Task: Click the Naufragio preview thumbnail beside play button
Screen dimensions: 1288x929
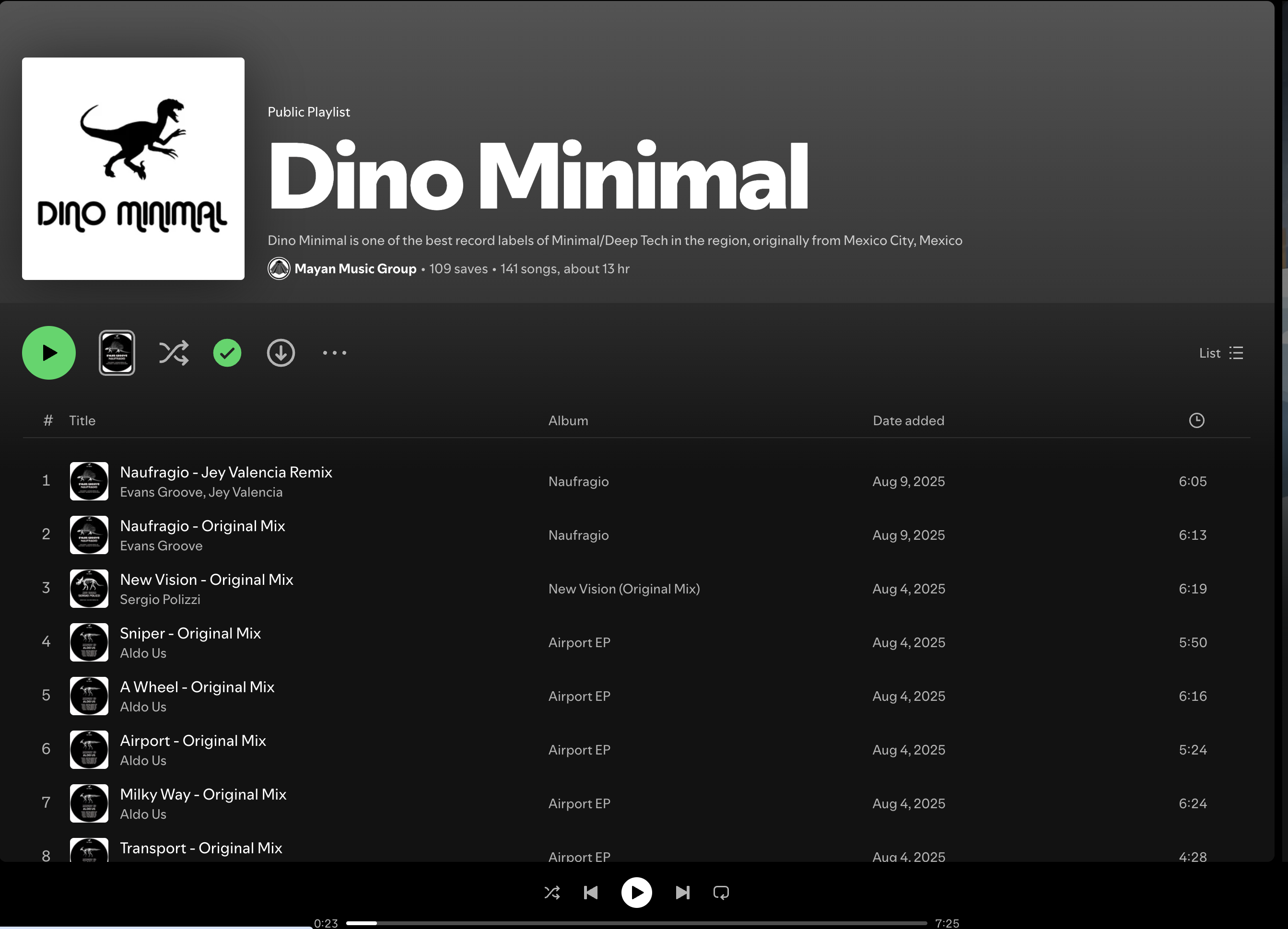Action: (117, 353)
